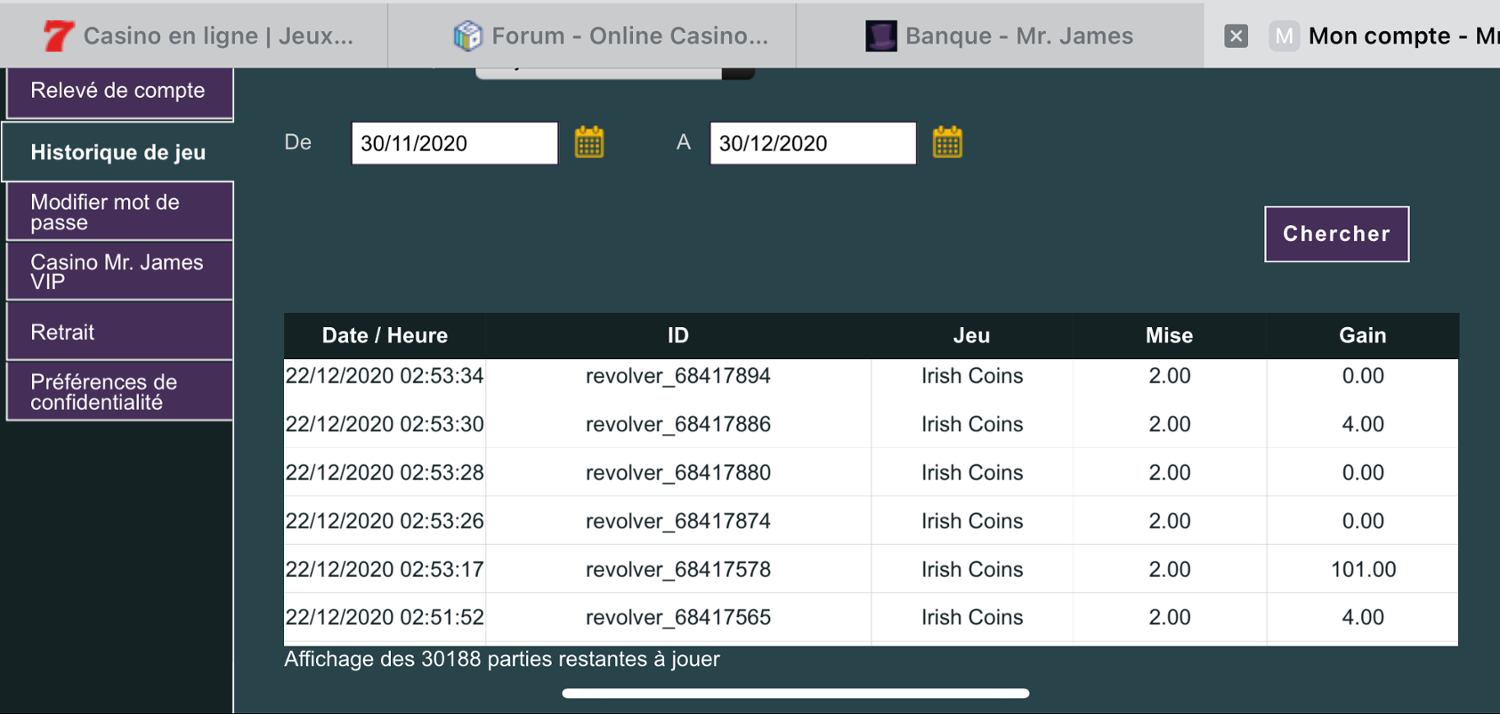Open calendar picker for the A date

click(947, 142)
